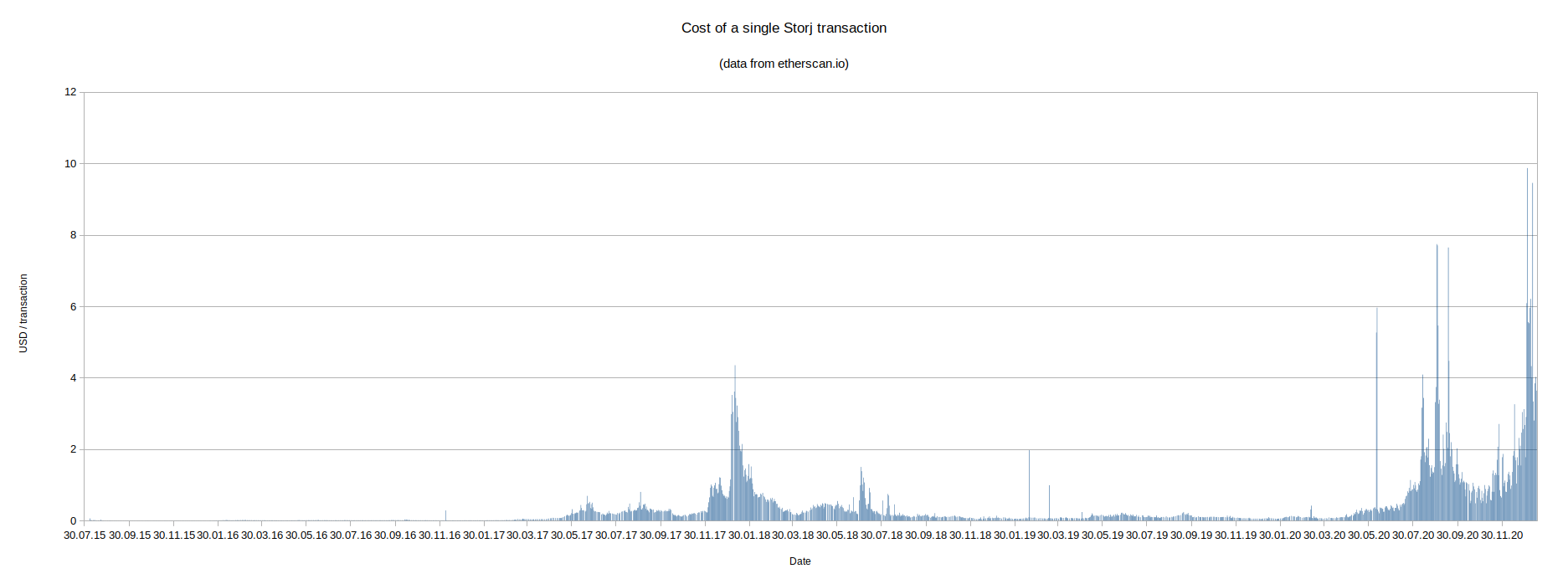The image size is (1568, 584).
Task: Select the date label 30.09.18
Action: 926,535
